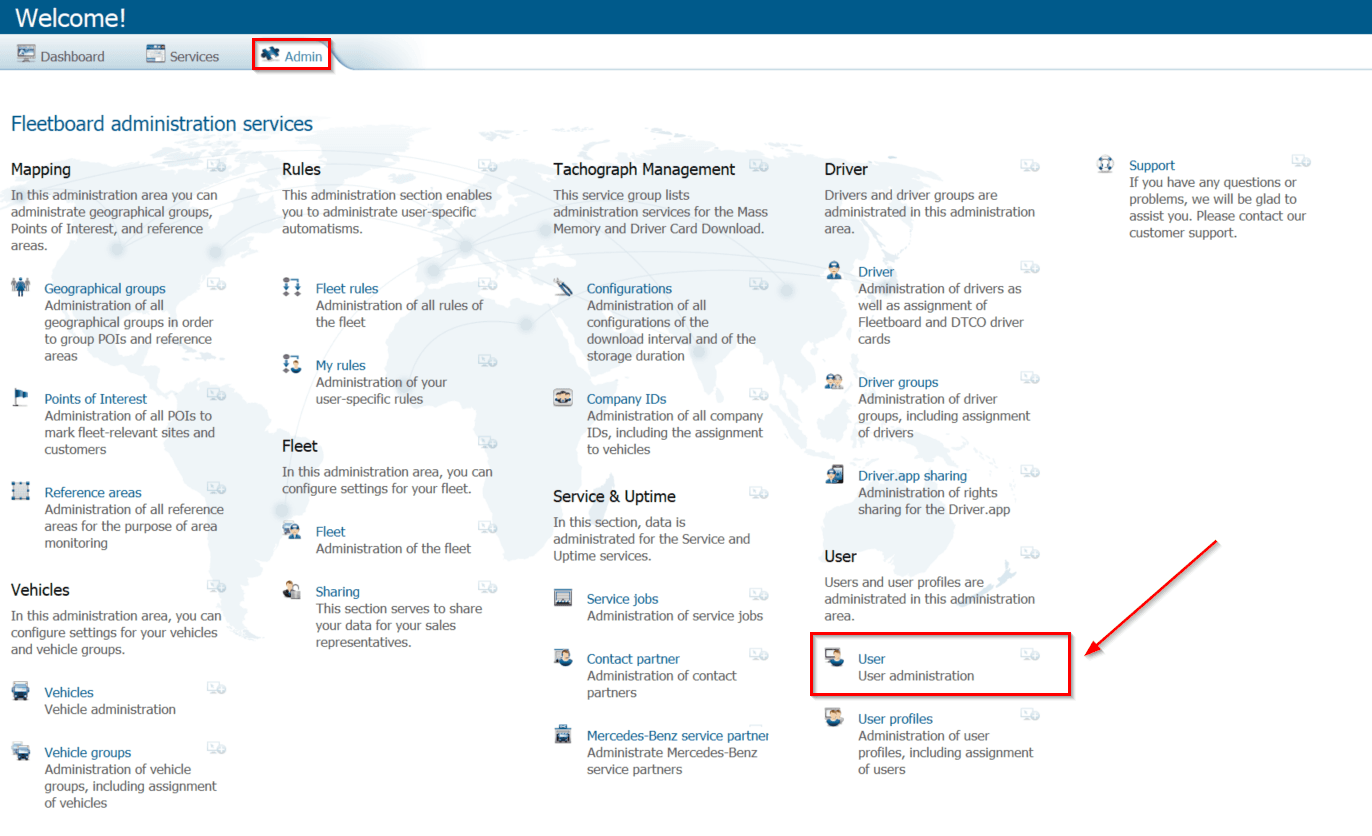Click the truck icon beside Vehicles
The width and height of the screenshot is (1372, 836).
[20, 691]
